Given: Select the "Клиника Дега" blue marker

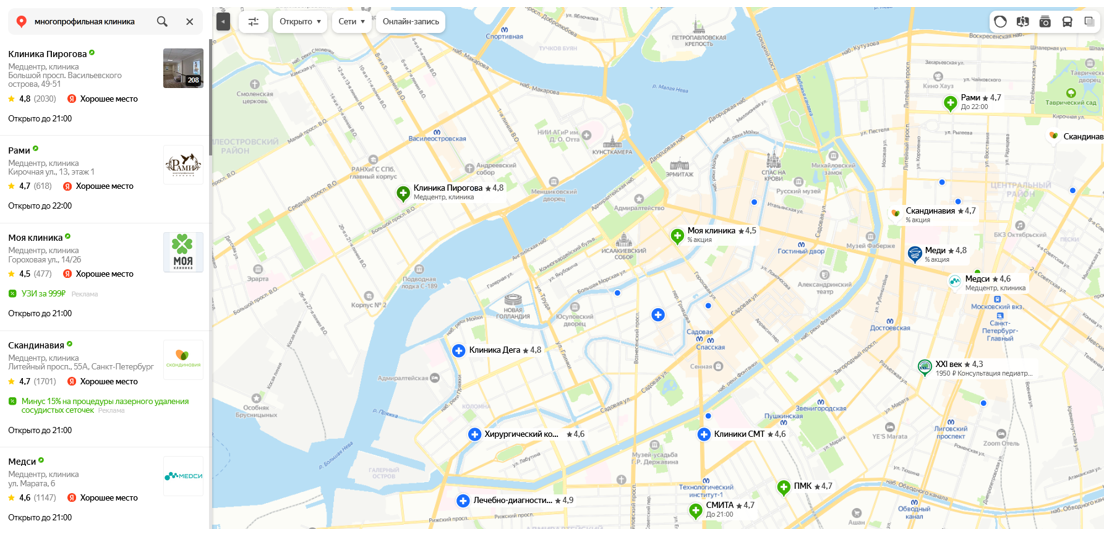Looking at the screenshot, I should pos(458,351).
